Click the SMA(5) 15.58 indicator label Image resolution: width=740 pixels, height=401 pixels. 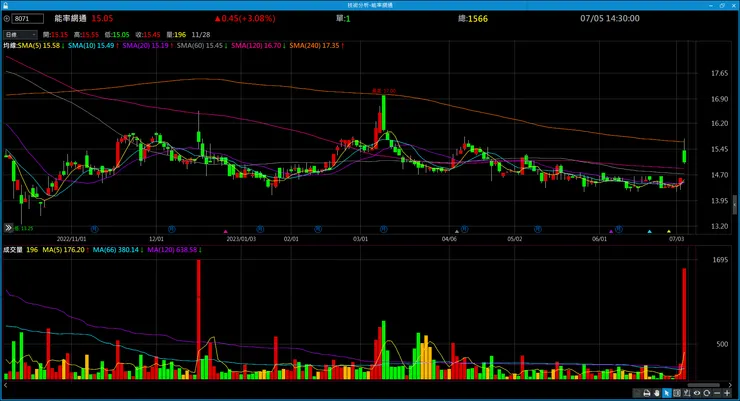pos(40,46)
